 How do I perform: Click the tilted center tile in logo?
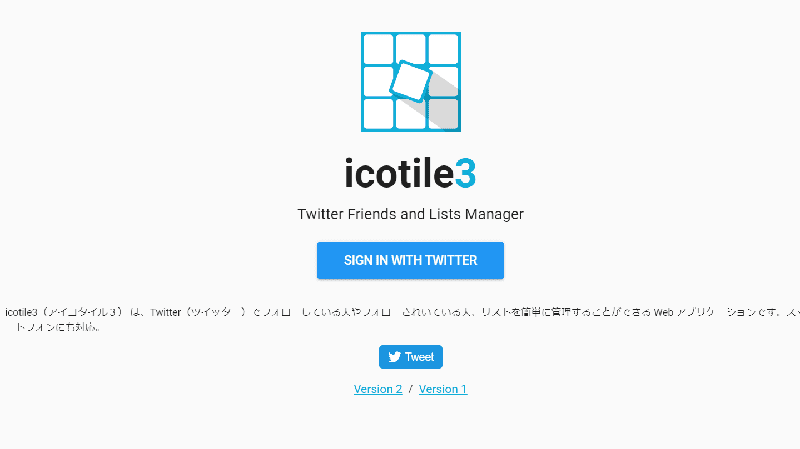pyautogui.click(x=410, y=80)
